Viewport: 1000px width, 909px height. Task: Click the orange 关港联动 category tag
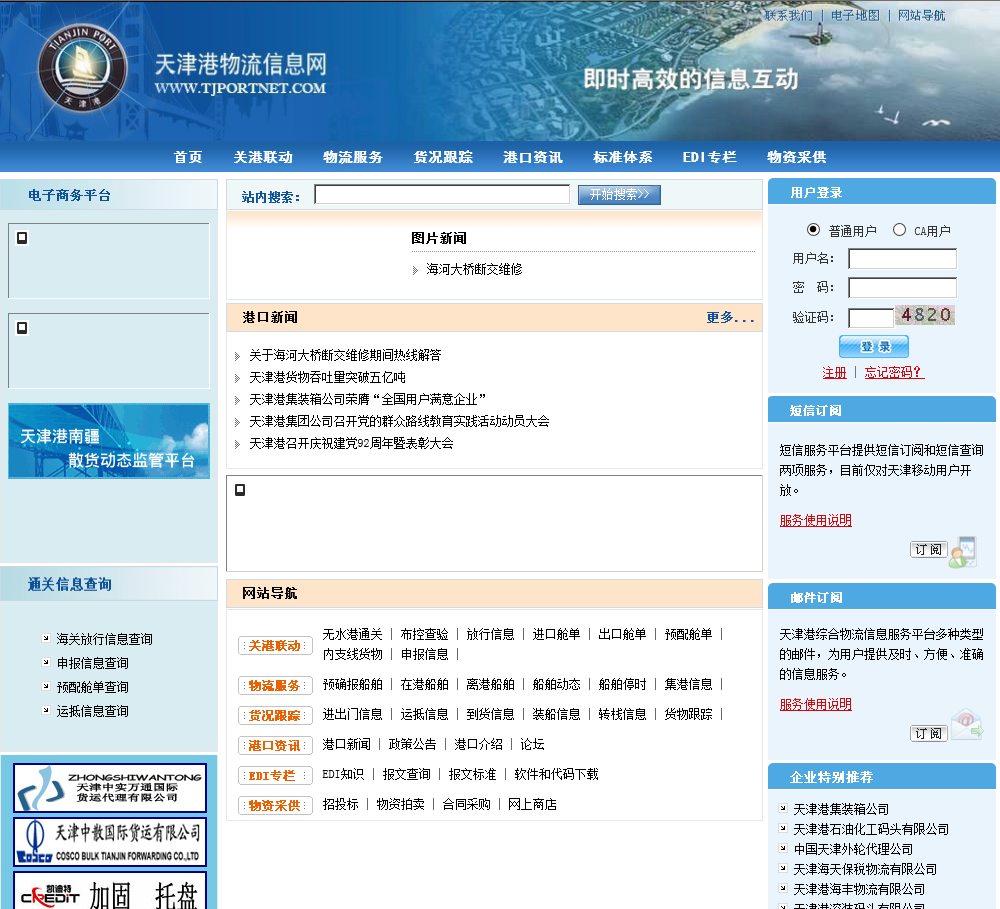click(275, 646)
